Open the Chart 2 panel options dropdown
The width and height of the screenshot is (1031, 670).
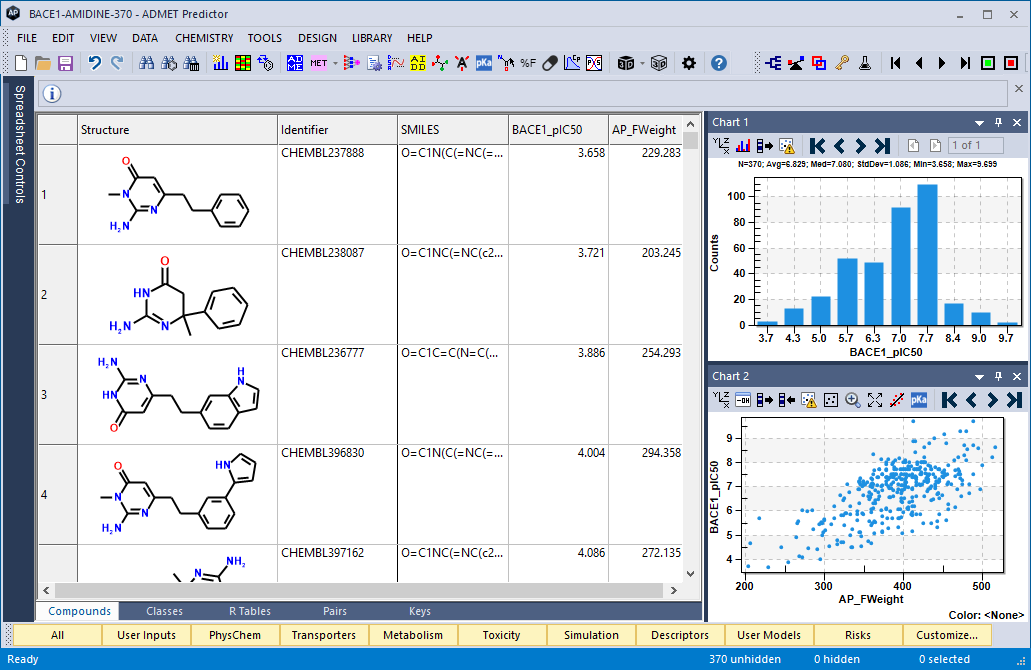[x=979, y=377]
